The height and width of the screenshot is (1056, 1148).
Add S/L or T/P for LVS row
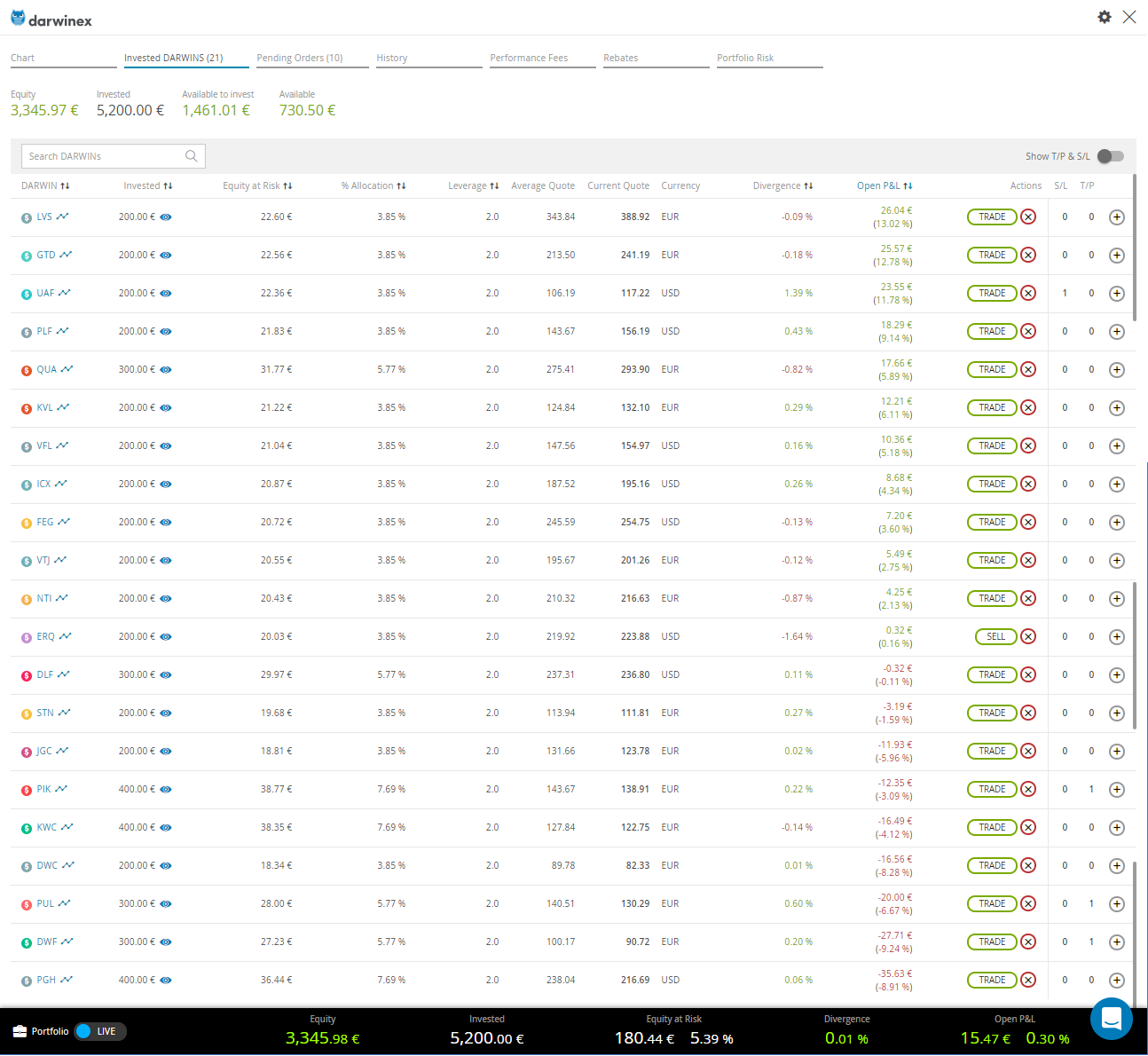pyautogui.click(x=1117, y=217)
